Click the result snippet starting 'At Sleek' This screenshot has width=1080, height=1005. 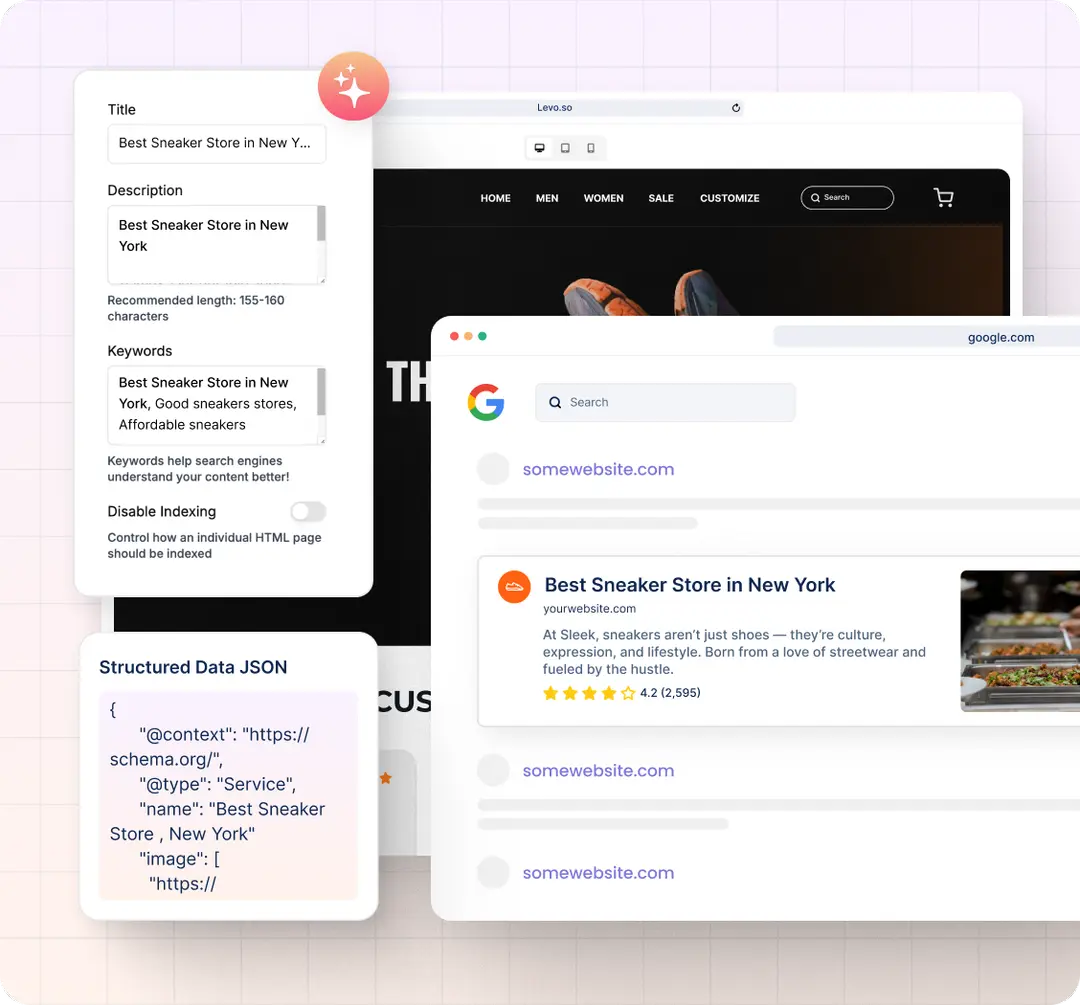734,652
